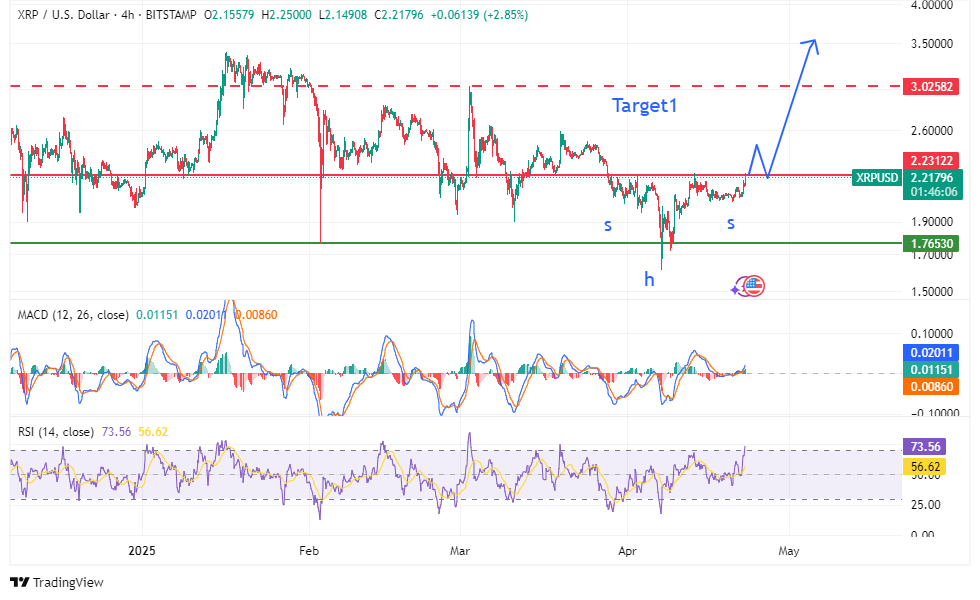Image resolution: width=980 pixels, height=600 pixels.
Task: Click the US flag economic event icon
Action: pyautogui.click(x=754, y=286)
